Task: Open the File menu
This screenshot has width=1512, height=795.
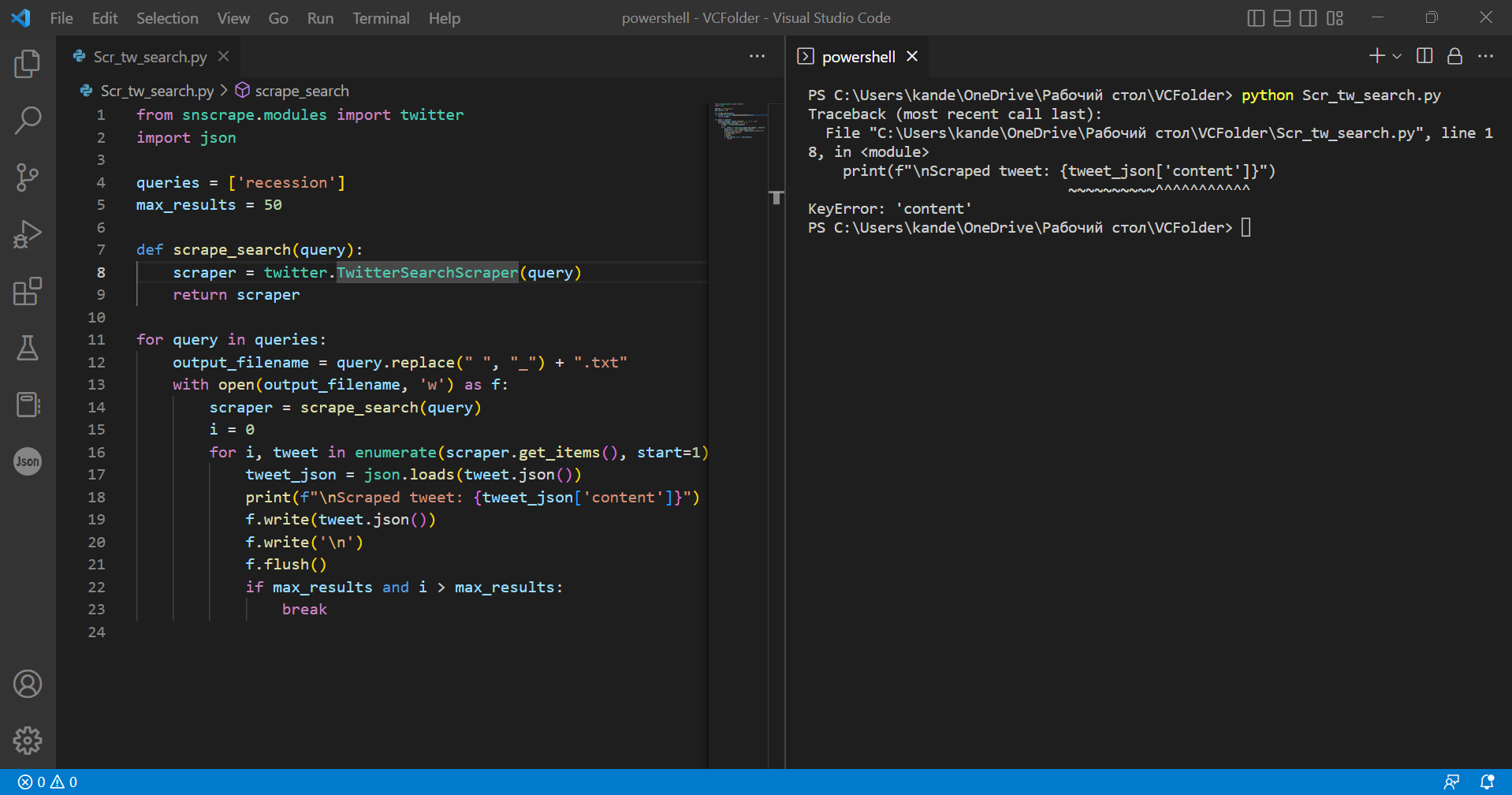Action: (x=61, y=17)
